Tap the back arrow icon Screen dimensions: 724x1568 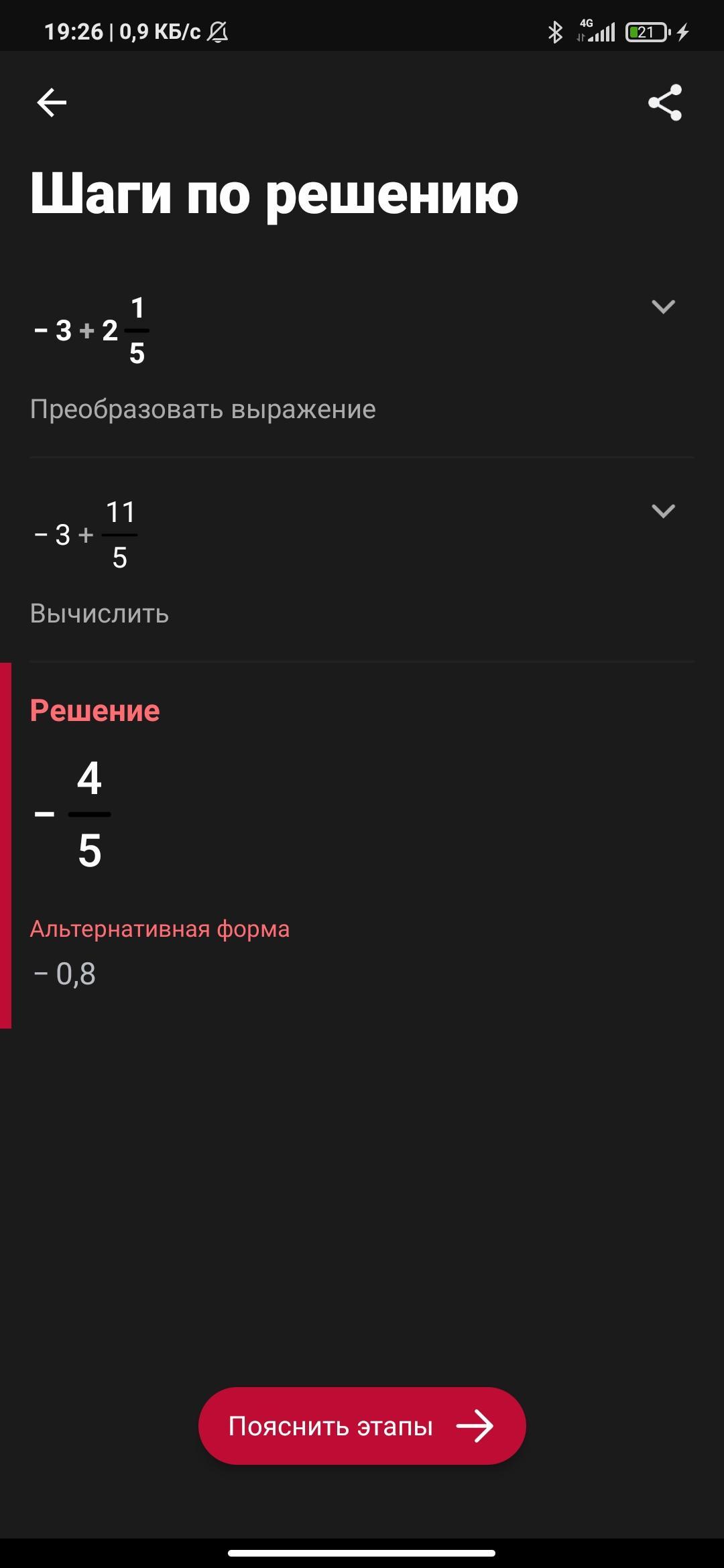point(52,103)
